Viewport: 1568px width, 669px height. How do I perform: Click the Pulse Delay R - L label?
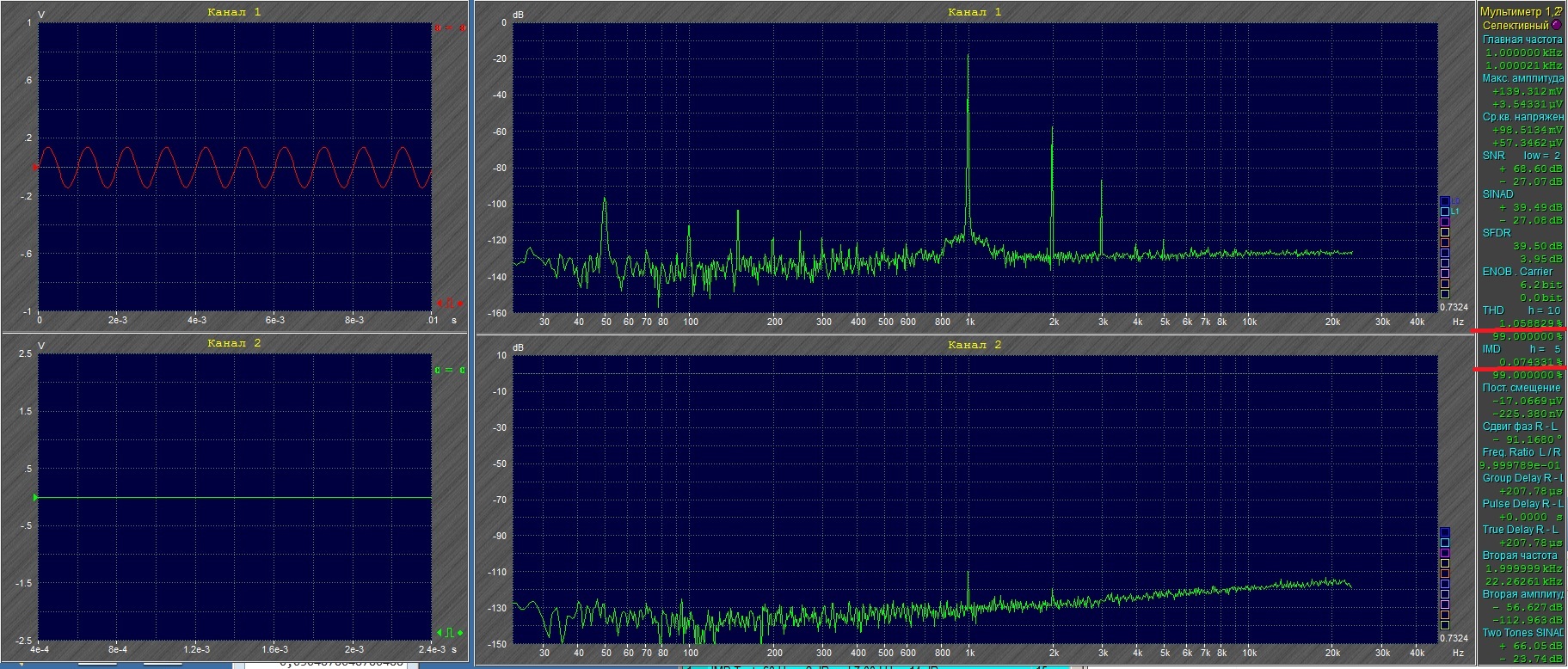tap(1522, 504)
